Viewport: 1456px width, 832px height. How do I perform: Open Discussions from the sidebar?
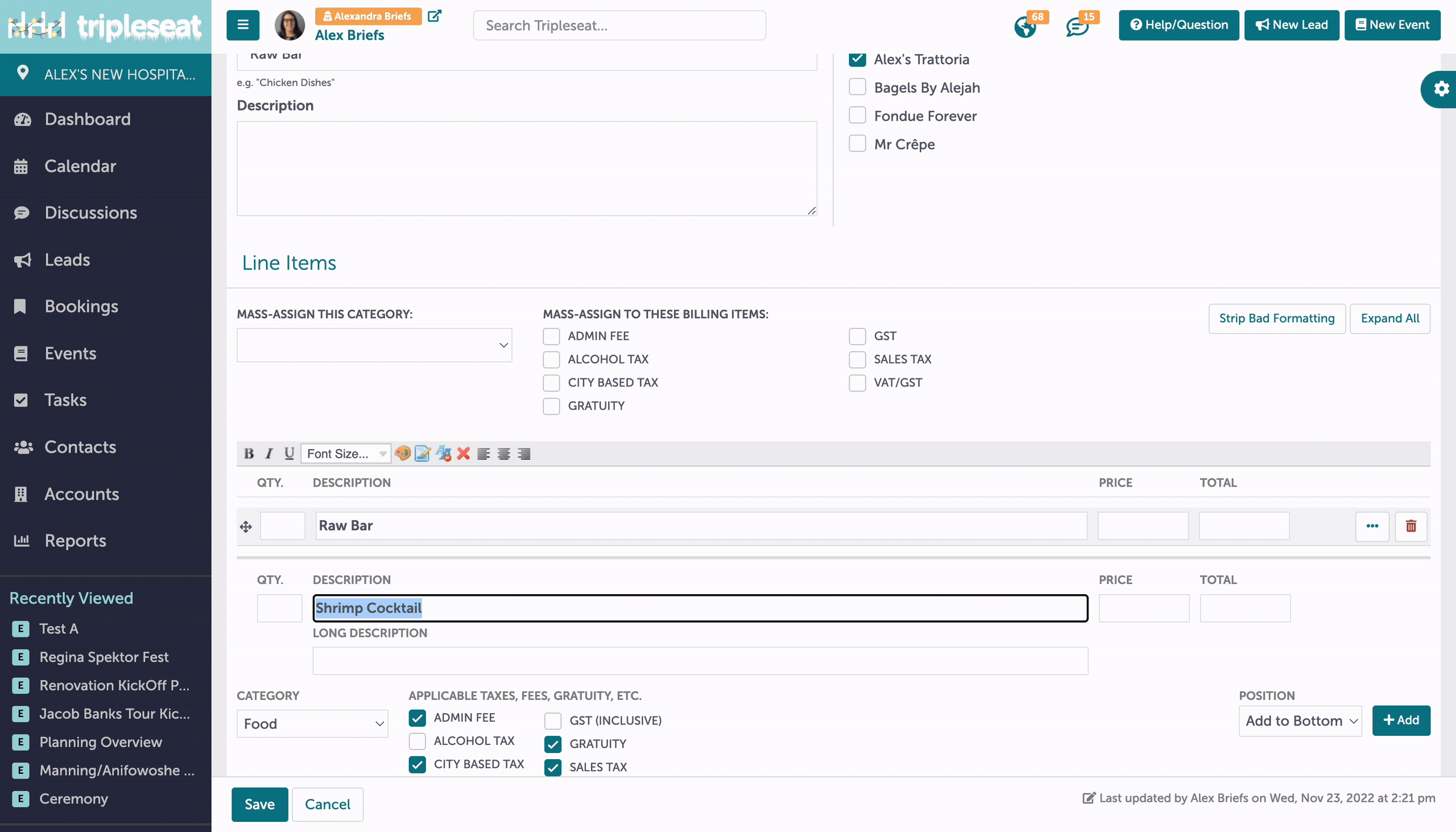[91, 213]
